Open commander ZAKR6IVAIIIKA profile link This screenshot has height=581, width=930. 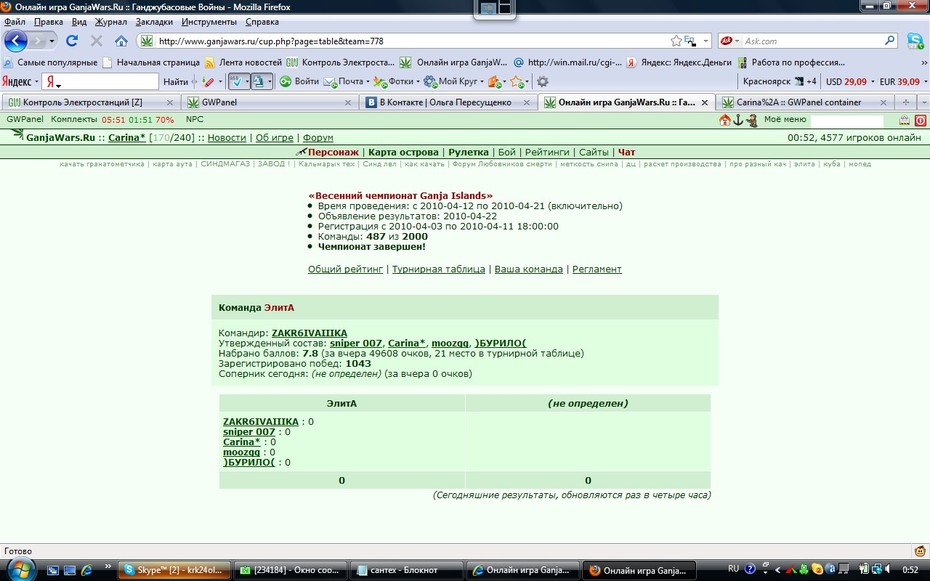[309, 333]
